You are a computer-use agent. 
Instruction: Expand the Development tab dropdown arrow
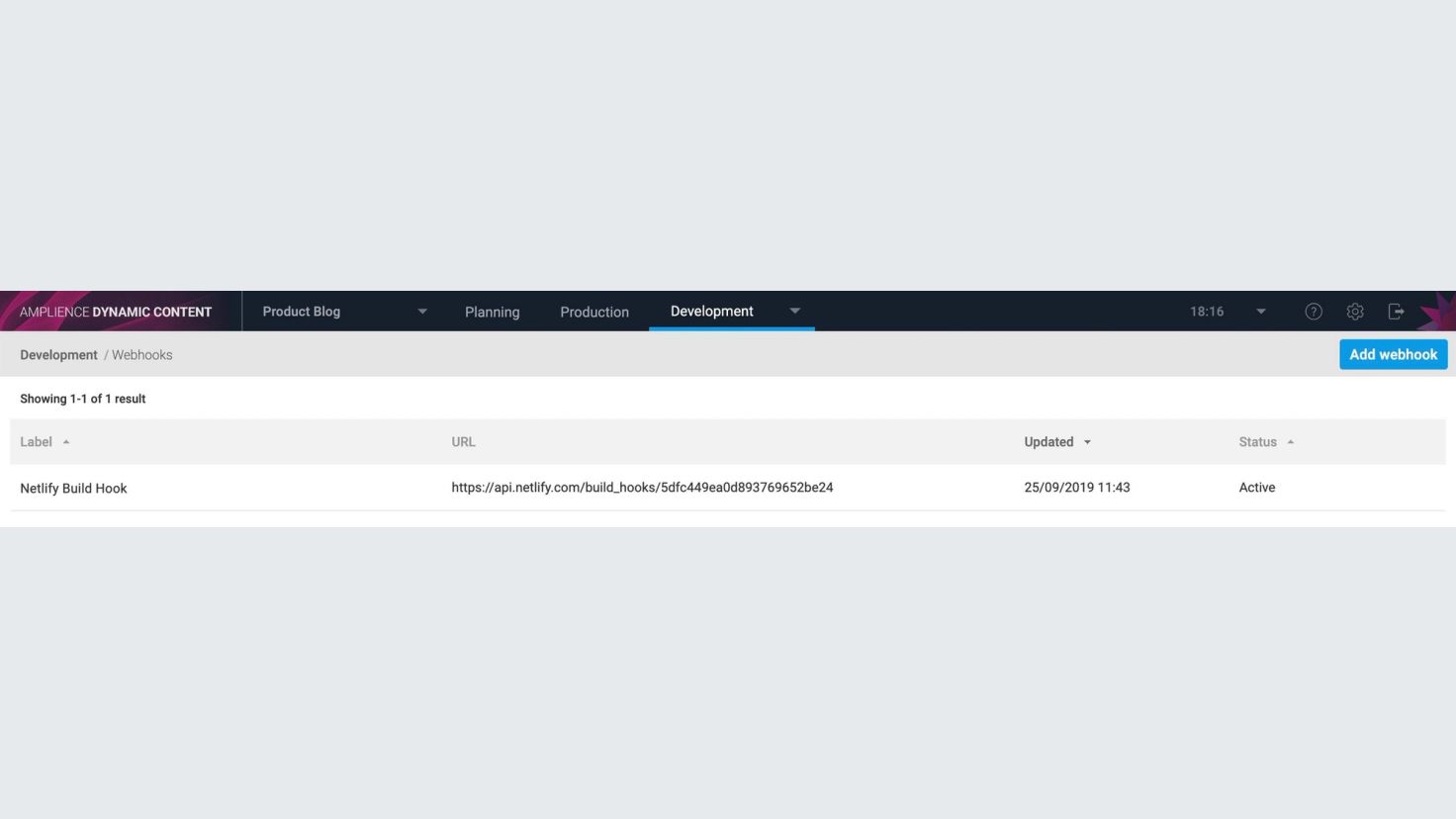(x=794, y=311)
